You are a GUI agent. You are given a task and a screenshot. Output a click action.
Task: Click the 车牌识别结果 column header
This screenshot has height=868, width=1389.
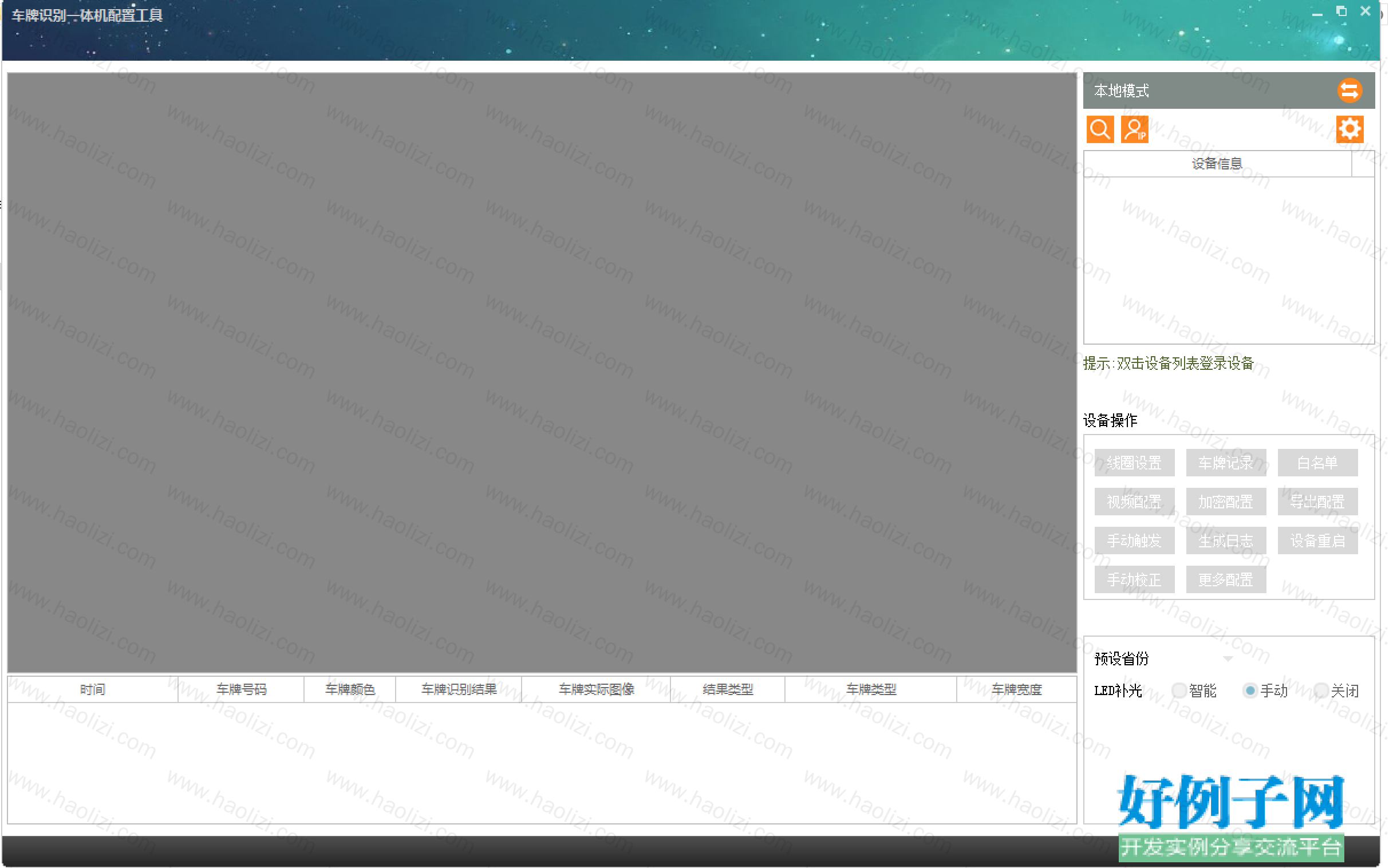[459, 689]
